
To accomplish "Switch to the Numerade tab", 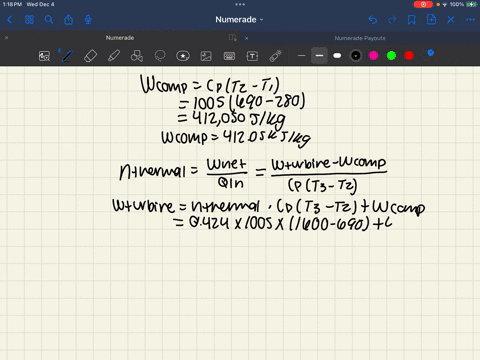I will pyautogui.click(x=120, y=38).
